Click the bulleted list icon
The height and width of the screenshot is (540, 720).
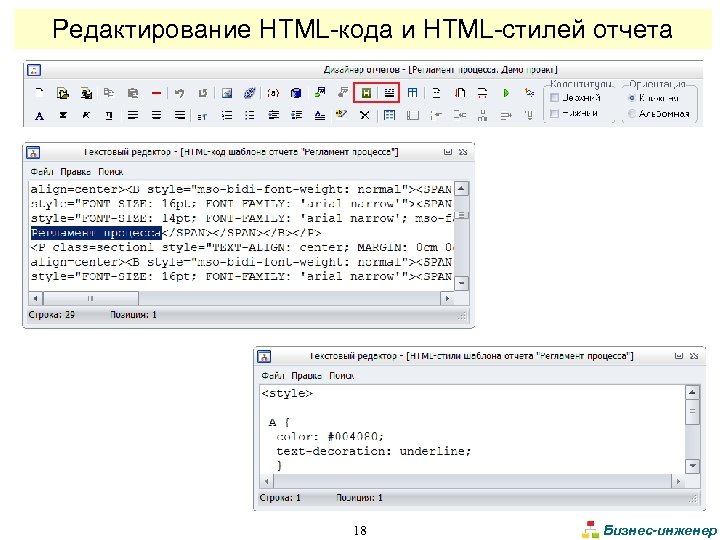point(249,116)
